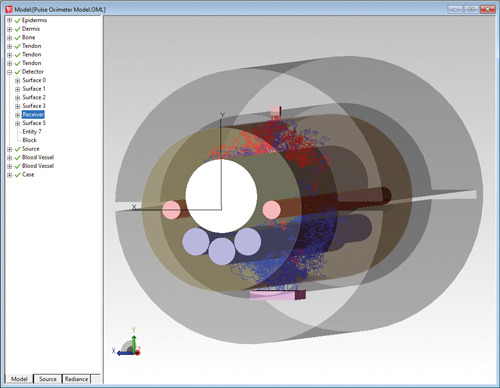The width and height of the screenshot is (500, 388).
Task: Click the green check icon beside Bone
Action: 18,38
